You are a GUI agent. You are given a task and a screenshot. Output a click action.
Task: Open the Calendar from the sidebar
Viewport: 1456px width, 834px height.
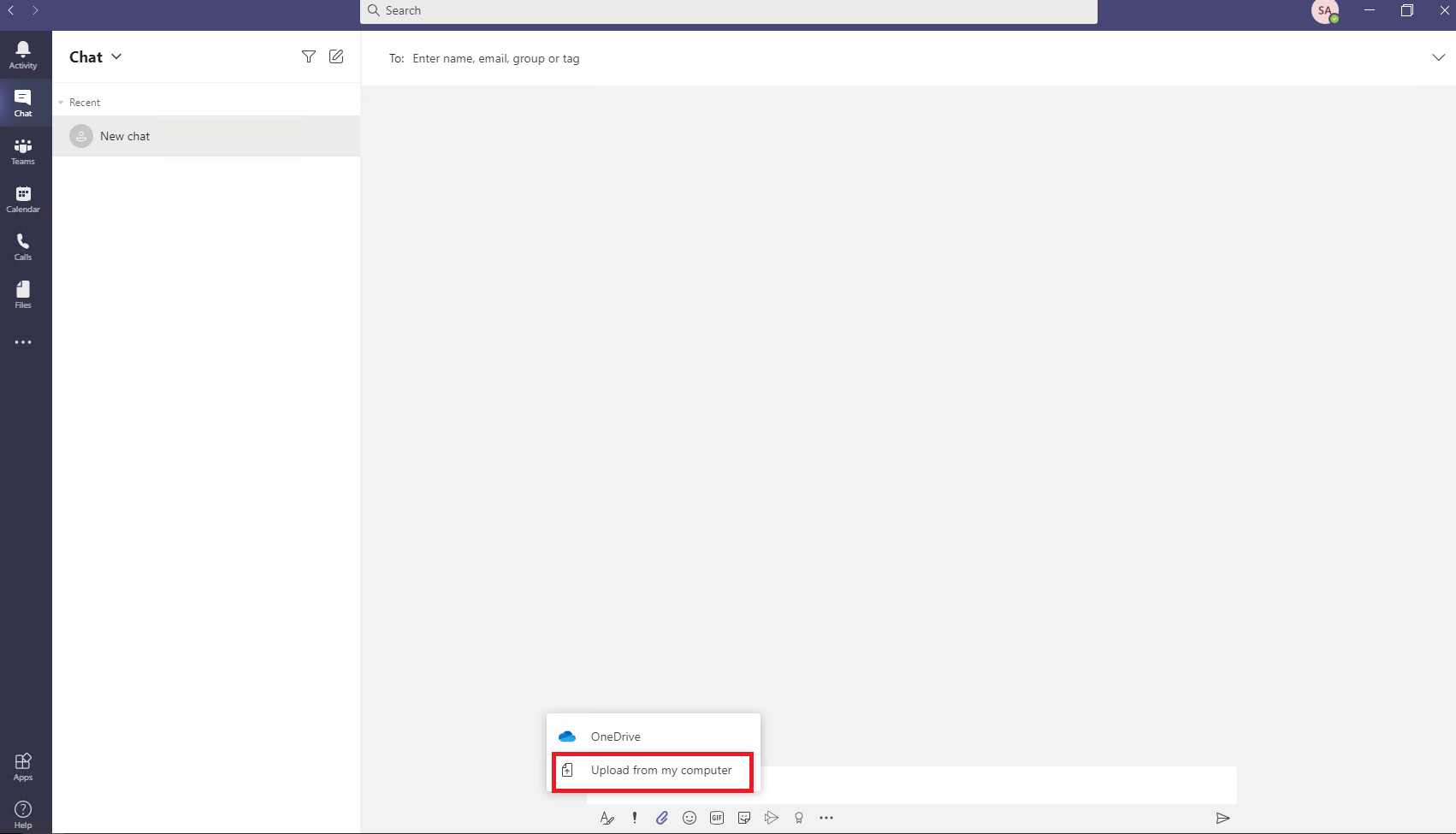click(x=22, y=198)
